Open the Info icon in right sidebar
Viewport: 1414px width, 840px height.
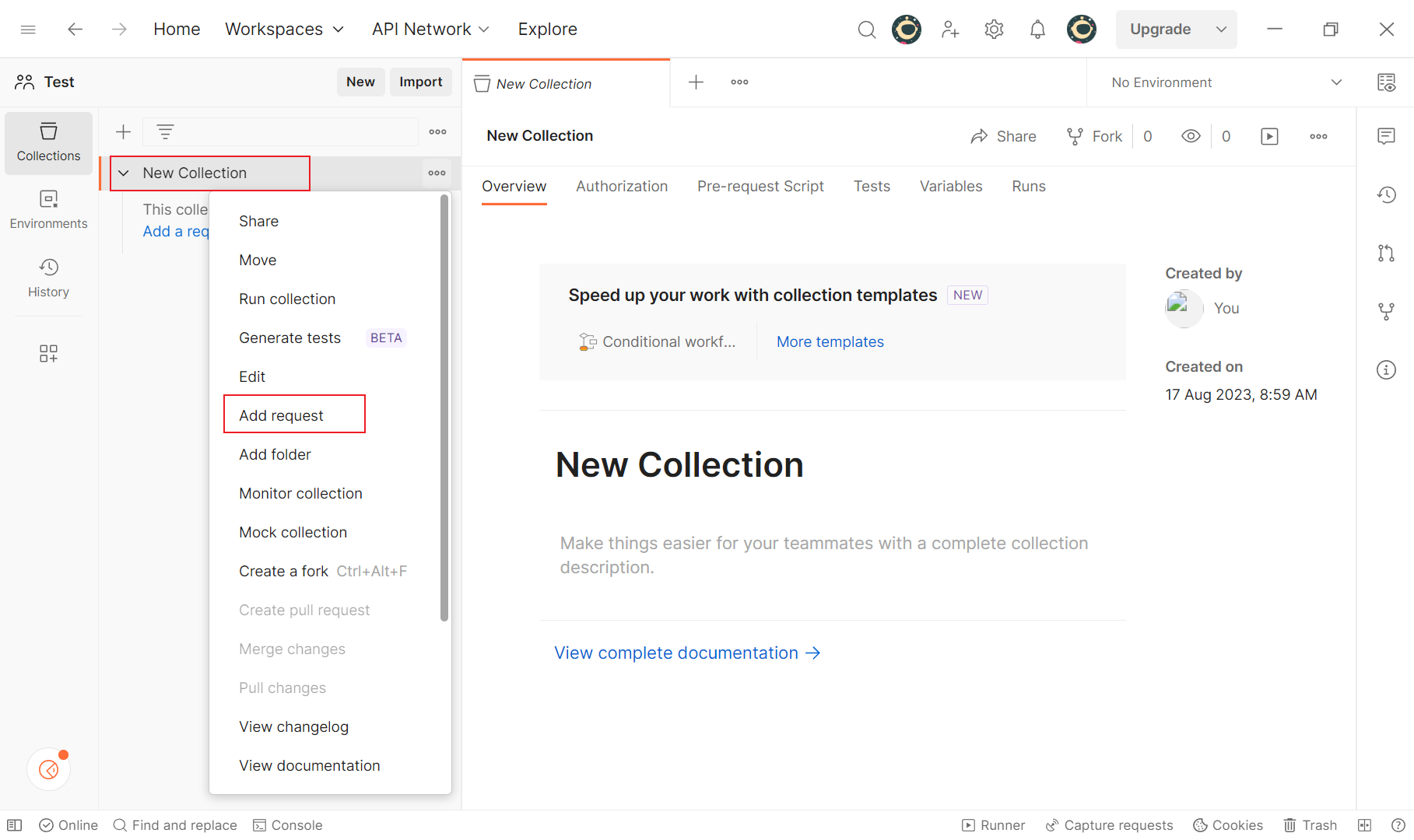[x=1386, y=369]
